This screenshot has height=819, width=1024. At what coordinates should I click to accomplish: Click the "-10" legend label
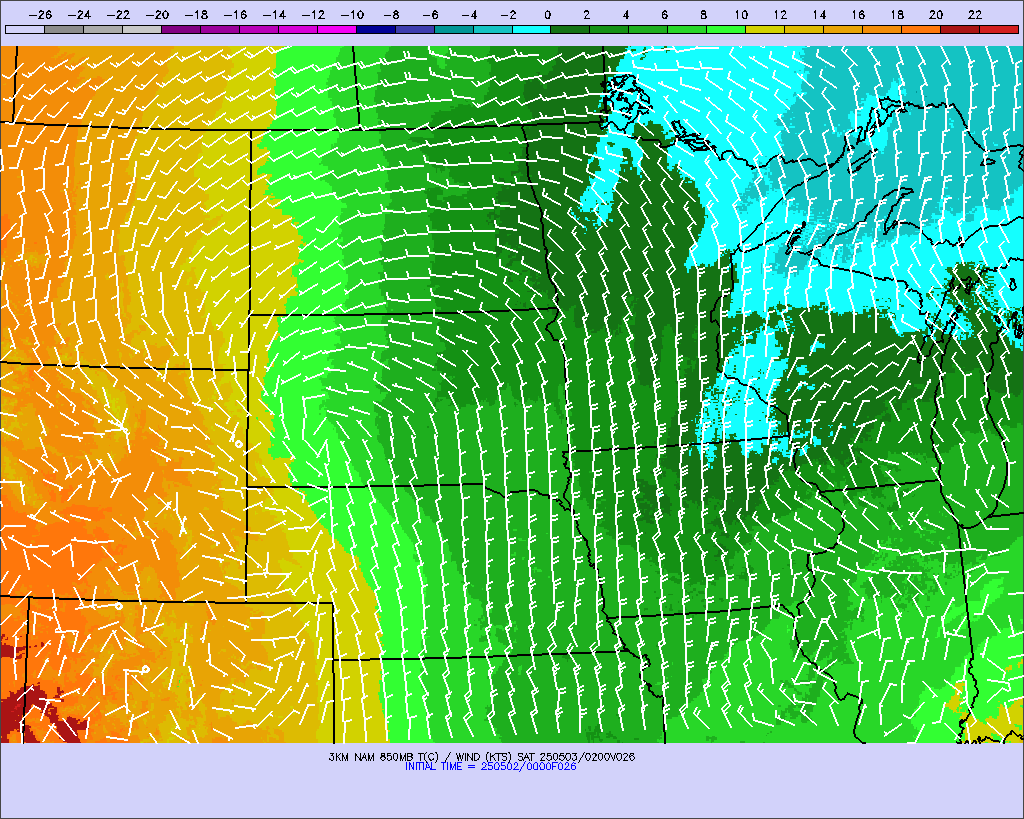tap(351, 14)
